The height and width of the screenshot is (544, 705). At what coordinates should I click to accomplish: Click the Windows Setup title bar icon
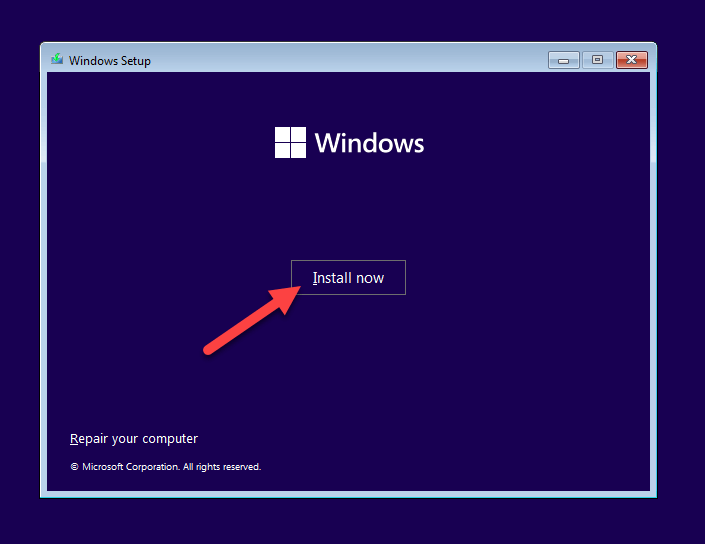[57, 59]
